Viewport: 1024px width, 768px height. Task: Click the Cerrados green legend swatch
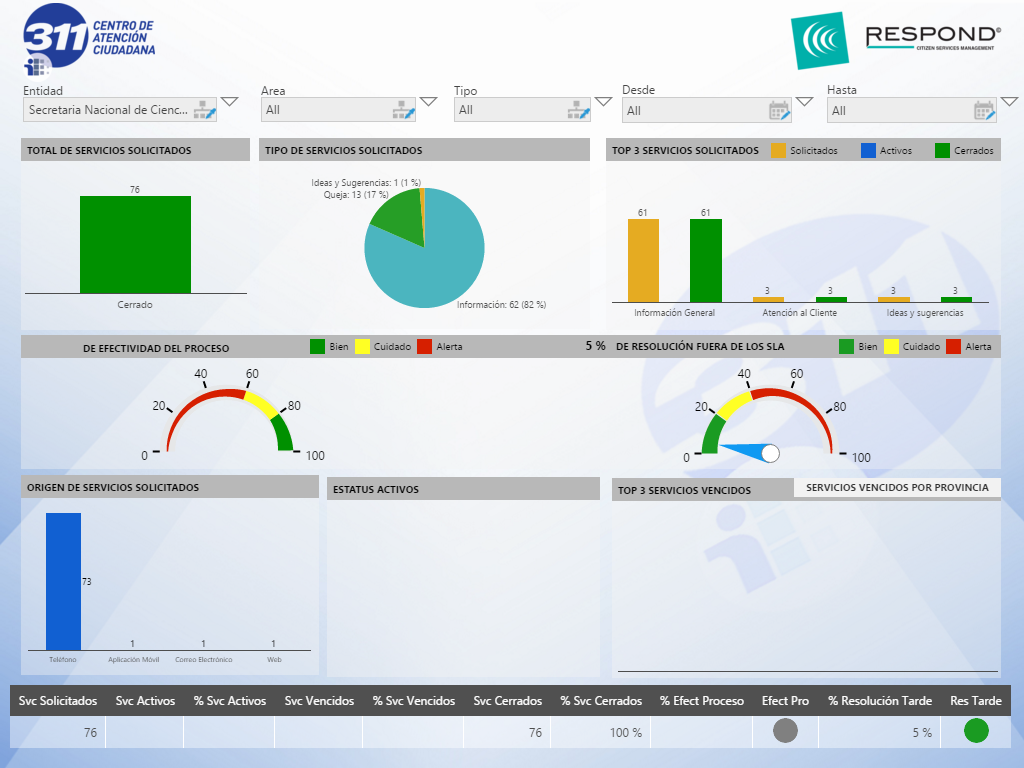coord(942,150)
